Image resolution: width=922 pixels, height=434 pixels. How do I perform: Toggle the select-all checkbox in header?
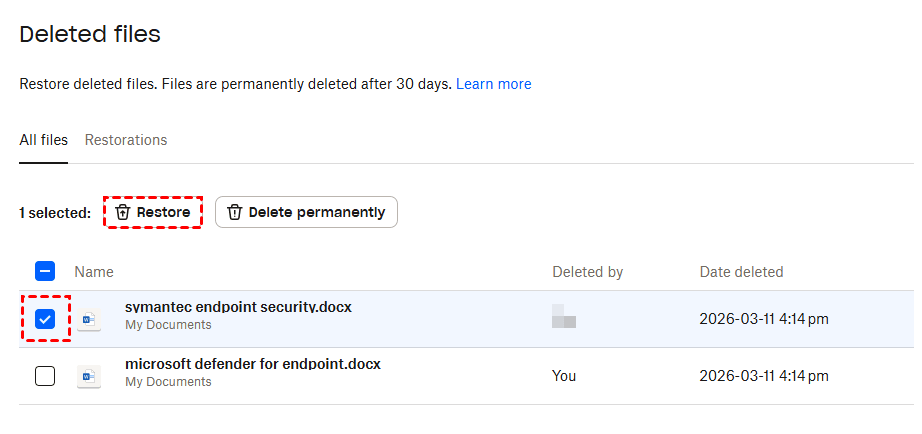[45, 271]
